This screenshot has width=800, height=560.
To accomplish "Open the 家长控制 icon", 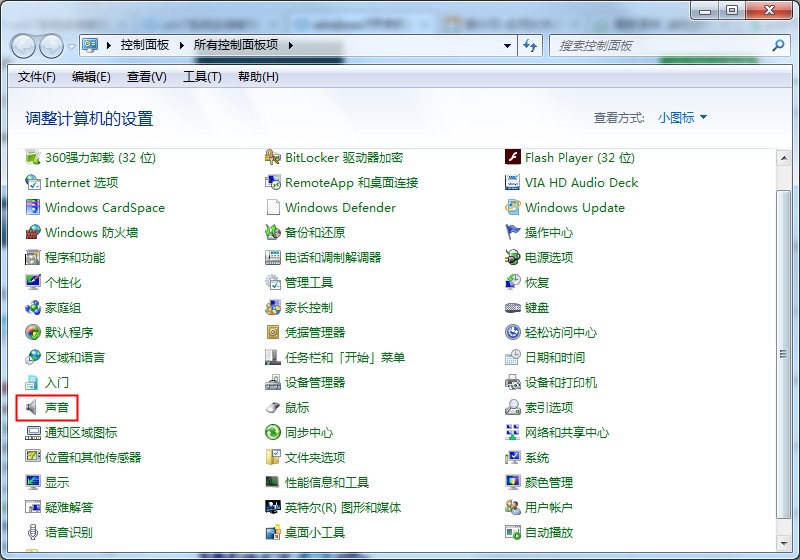I will point(273,307).
